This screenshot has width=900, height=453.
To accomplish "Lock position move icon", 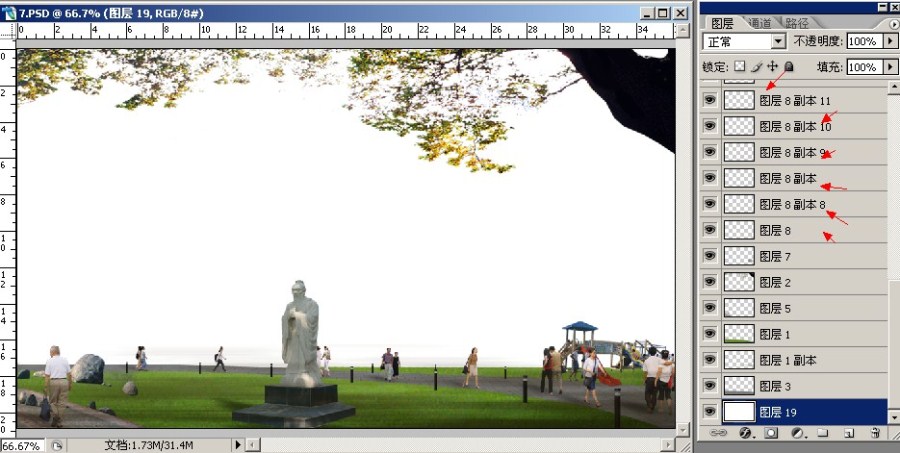I will pyautogui.click(x=773, y=67).
